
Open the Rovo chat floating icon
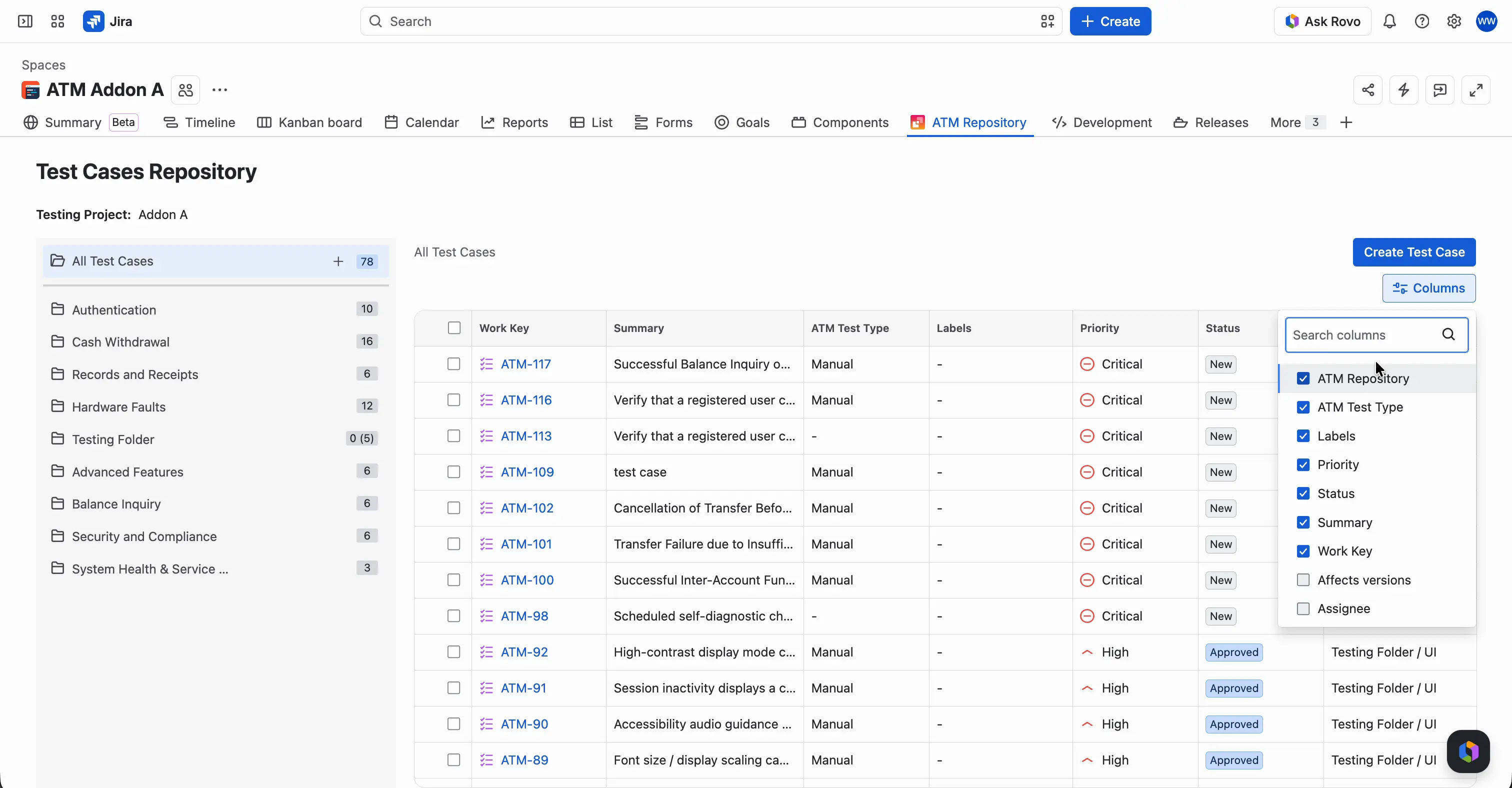tap(1468, 751)
